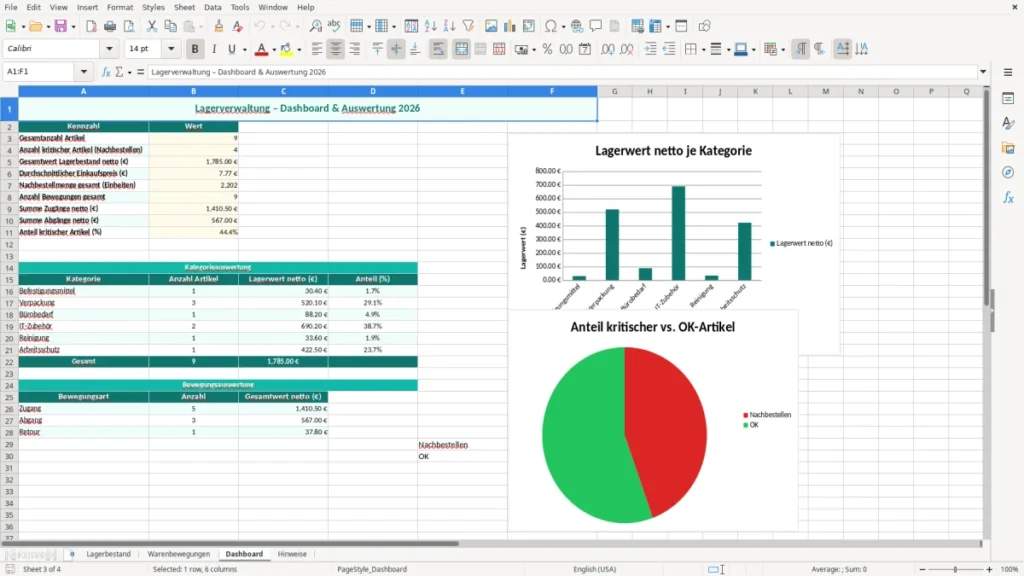Toggle Underline formatting
The height and width of the screenshot is (576, 1024).
tap(231, 49)
